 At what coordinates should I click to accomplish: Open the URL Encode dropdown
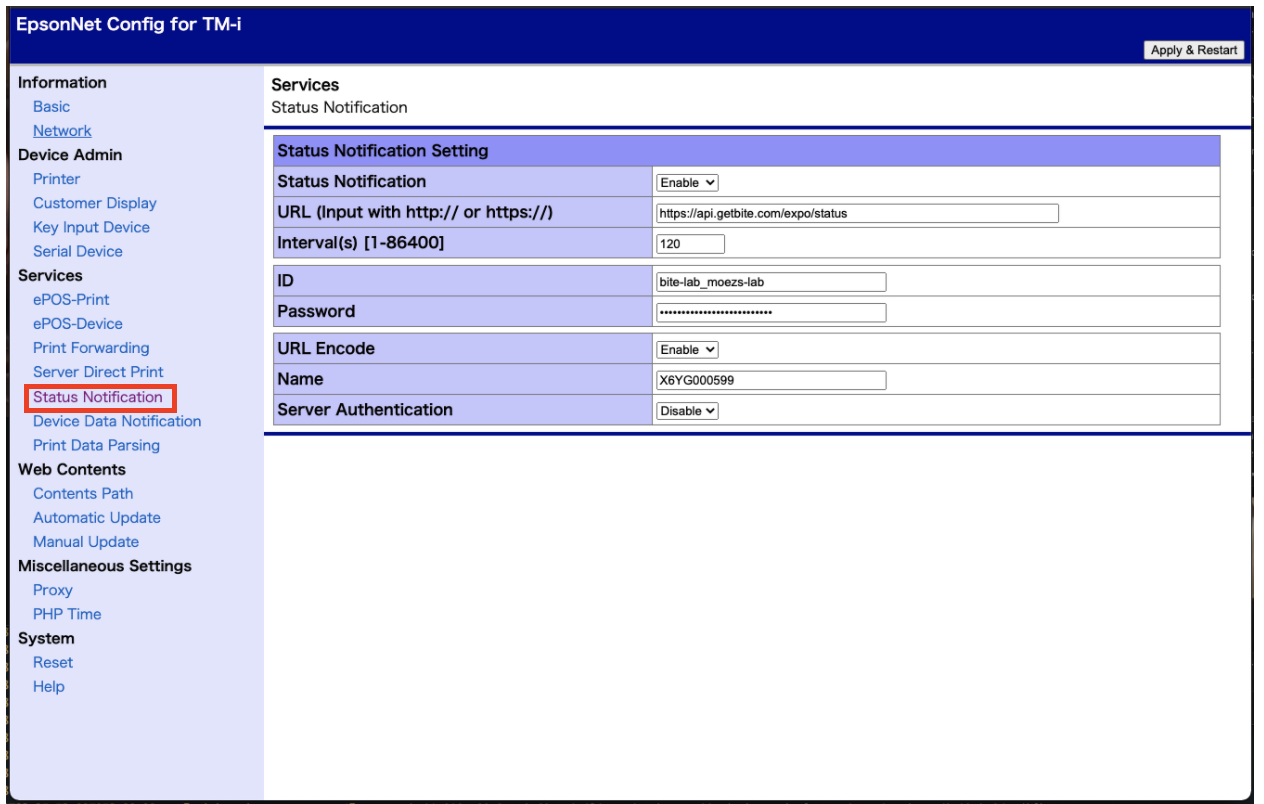coord(687,349)
